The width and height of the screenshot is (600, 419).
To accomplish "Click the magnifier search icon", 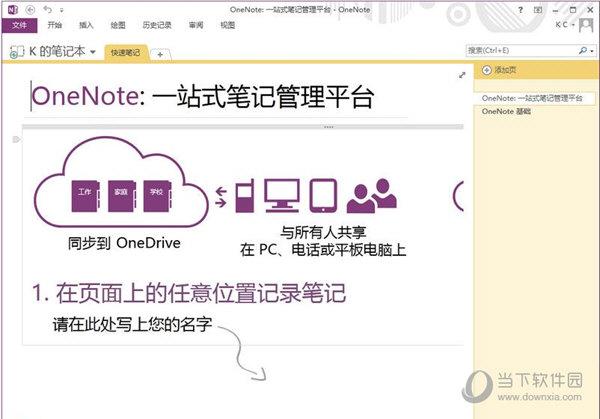I will click(x=583, y=51).
